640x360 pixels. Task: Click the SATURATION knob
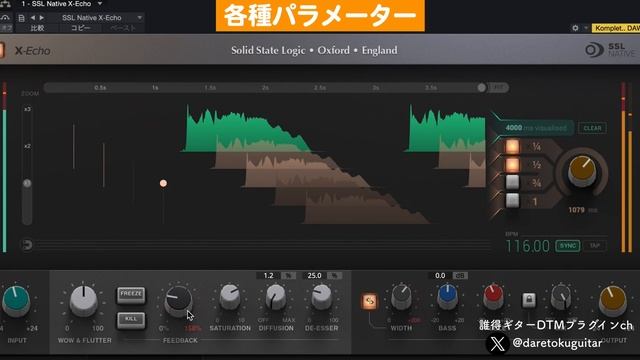click(230, 297)
